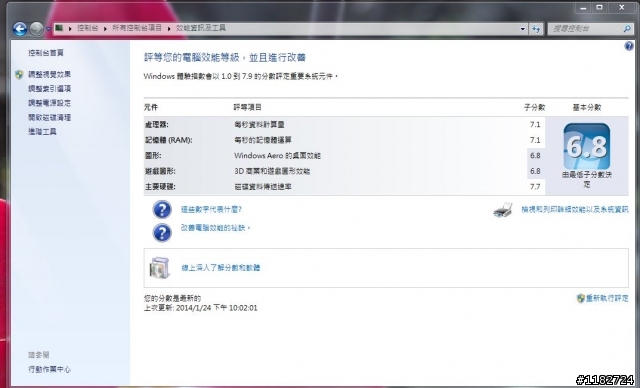Select the 記憶體 (RAM) row label

(x=169, y=140)
